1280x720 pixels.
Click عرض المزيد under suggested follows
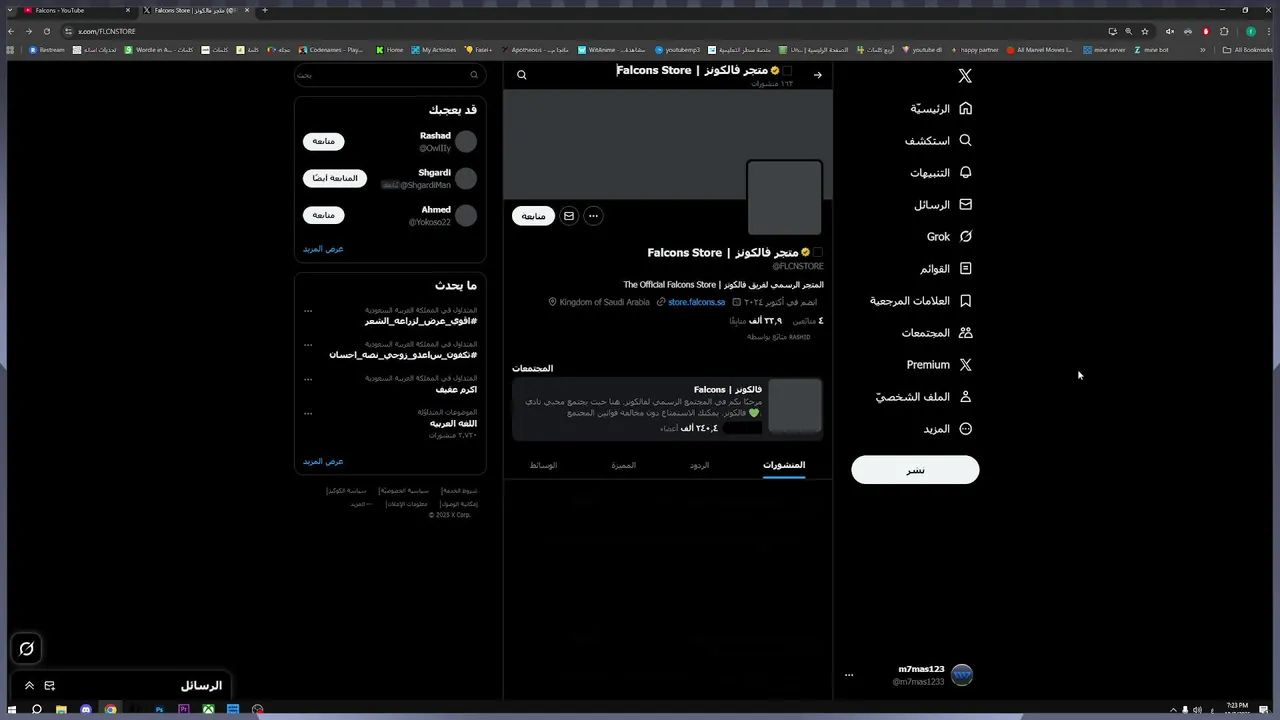[323, 248]
